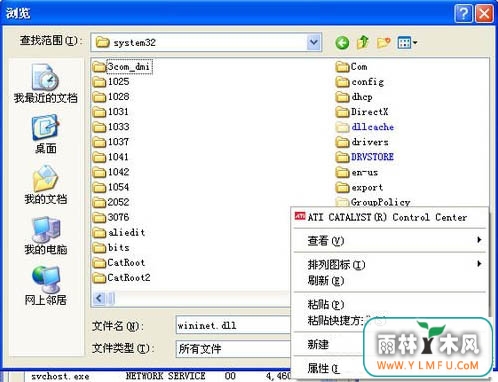Image resolution: width=498 pixels, height=382 pixels.
Task: Select the 1037 folder
Action: pos(111,142)
